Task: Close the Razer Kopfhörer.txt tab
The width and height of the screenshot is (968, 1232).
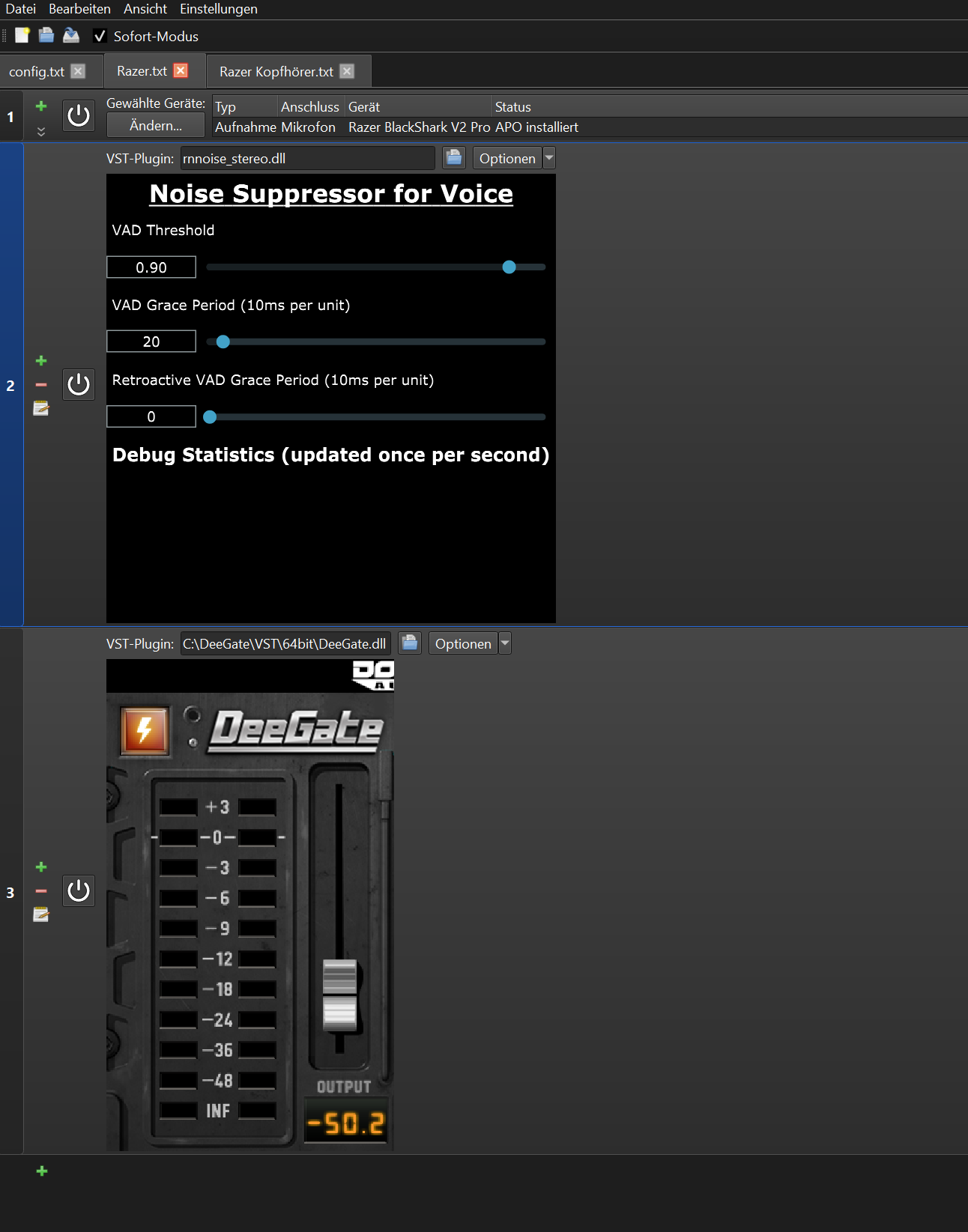Action: pyautogui.click(x=347, y=71)
